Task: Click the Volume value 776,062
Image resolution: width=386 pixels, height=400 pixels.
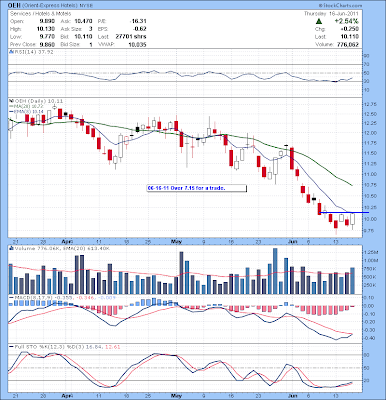Action: (x=347, y=44)
